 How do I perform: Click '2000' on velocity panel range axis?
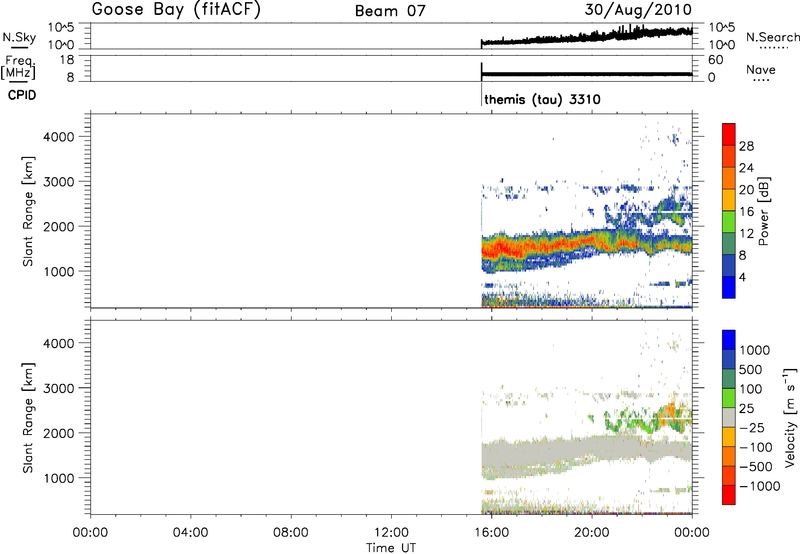(x=58, y=433)
